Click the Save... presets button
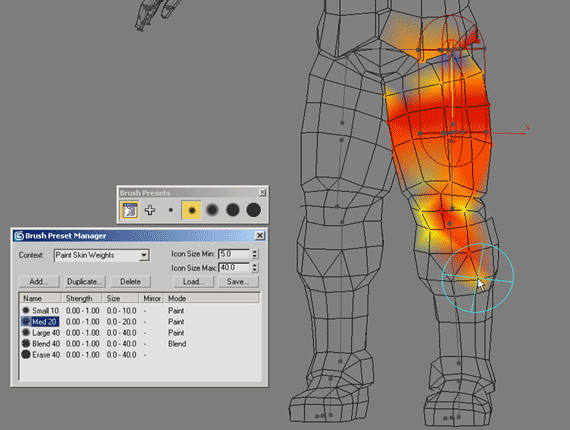The height and width of the screenshot is (430, 570). (x=238, y=281)
